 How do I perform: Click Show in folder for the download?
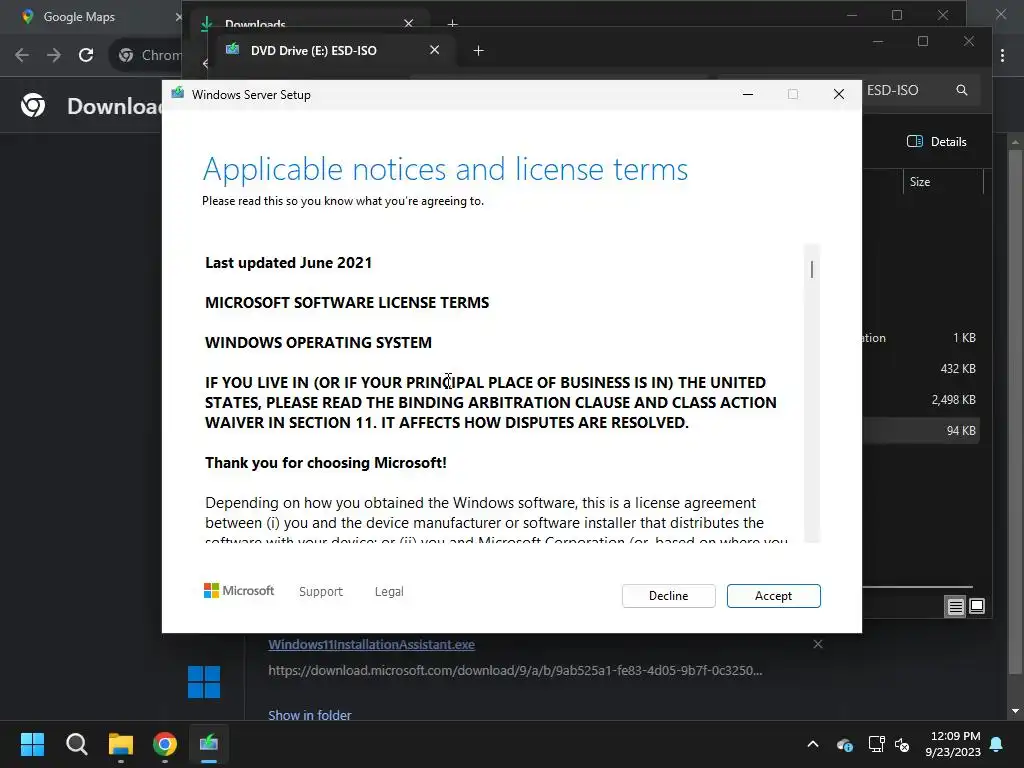click(x=310, y=715)
